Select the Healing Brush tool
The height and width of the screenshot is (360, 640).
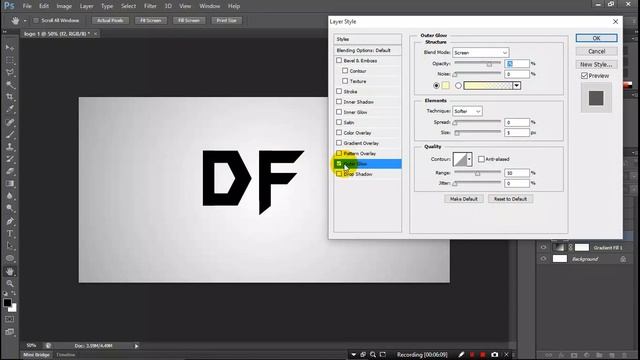point(10,122)
